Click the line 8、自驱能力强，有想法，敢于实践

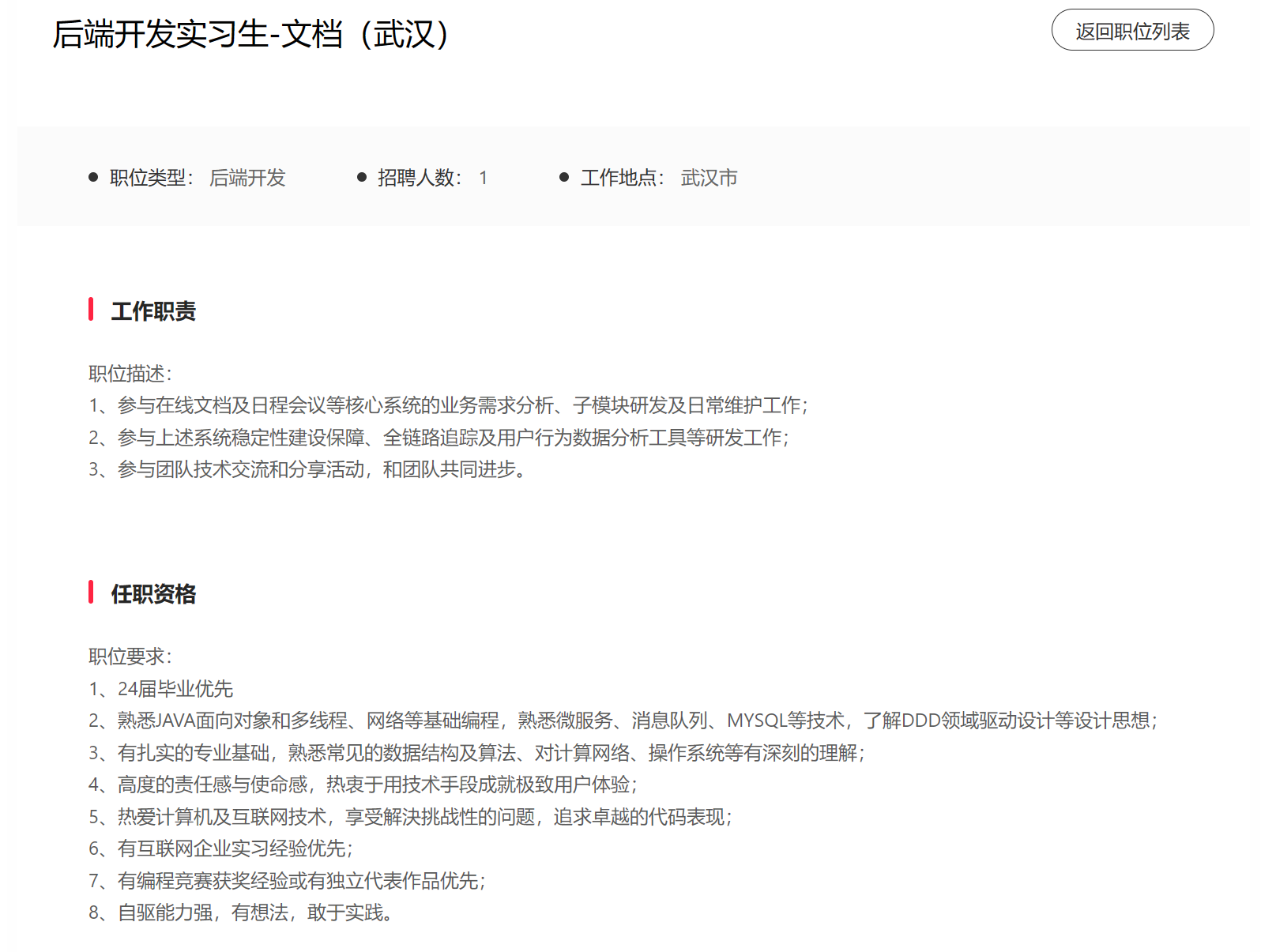241,912
